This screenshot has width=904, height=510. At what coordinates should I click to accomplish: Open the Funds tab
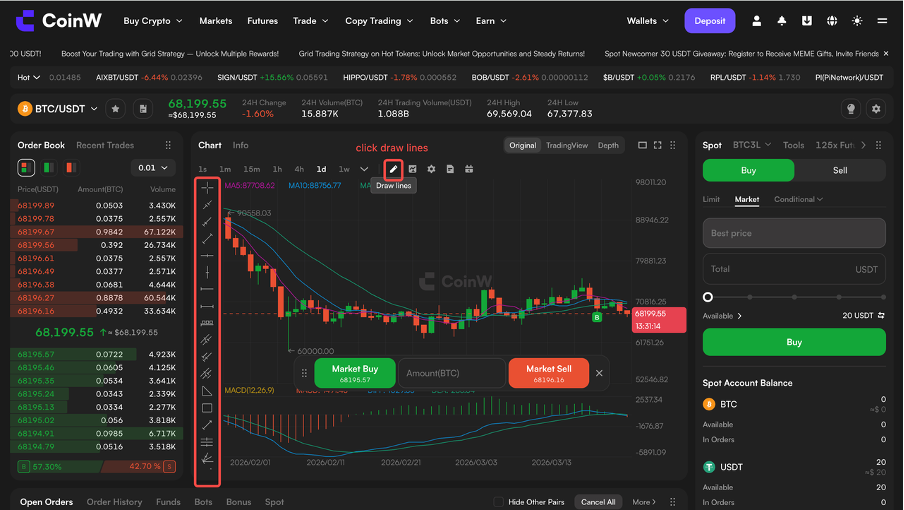coord(168,502)
